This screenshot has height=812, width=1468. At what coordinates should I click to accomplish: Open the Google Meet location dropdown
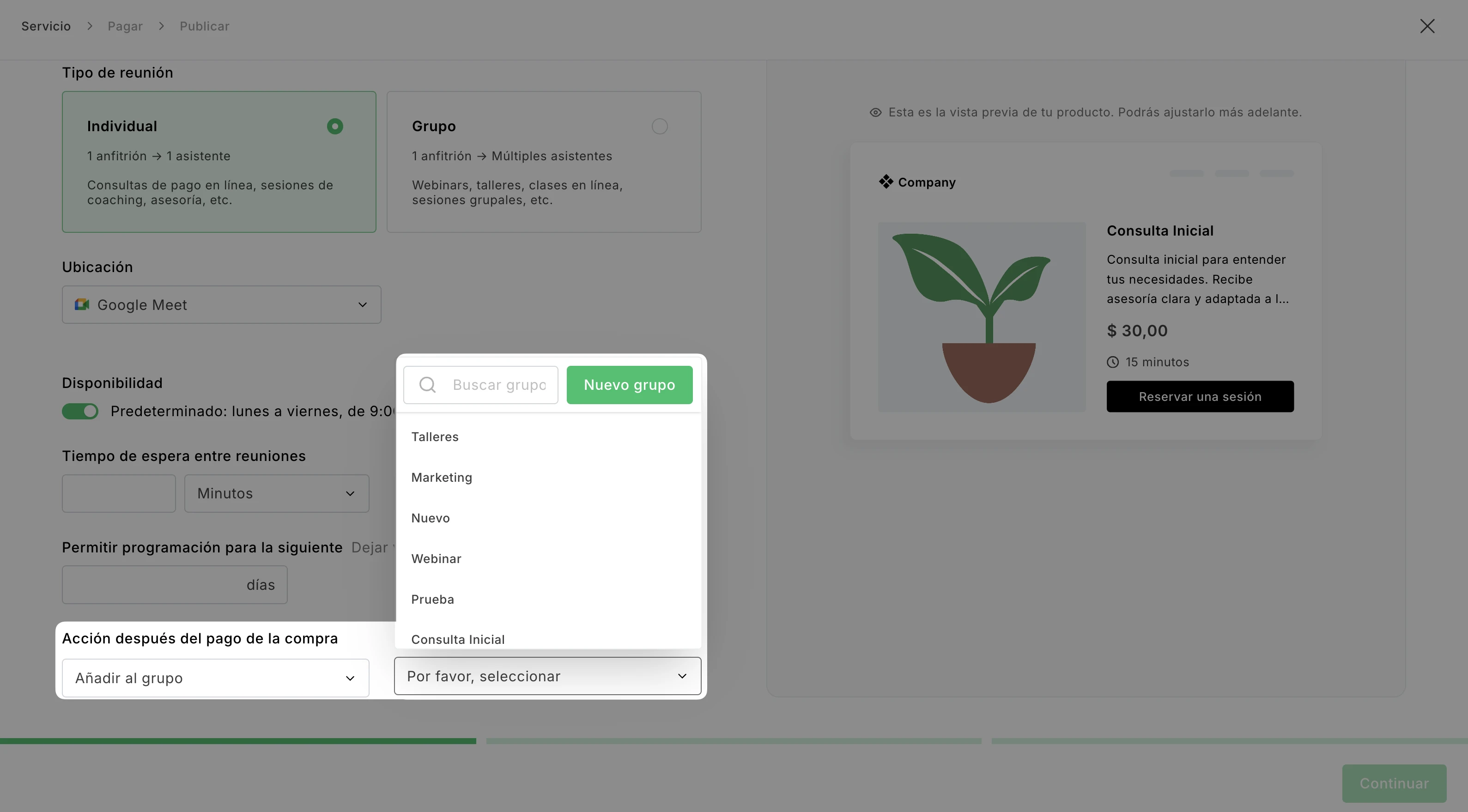pyautogui.click(x=221, y=305)
